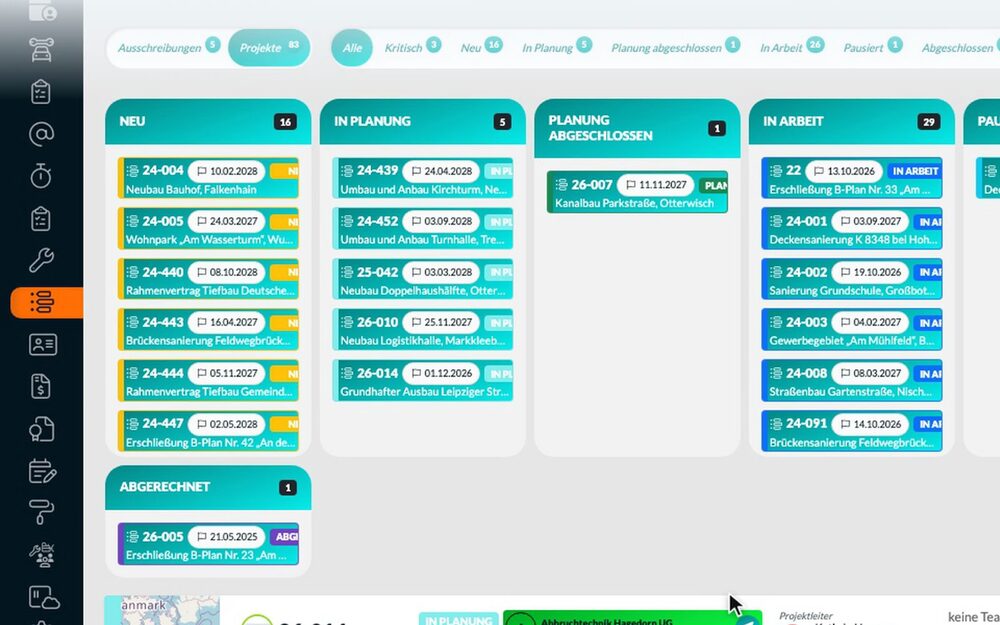1000x625 pixels.
Task: Click list icon on card 24-004
Action: coord(133,171)
